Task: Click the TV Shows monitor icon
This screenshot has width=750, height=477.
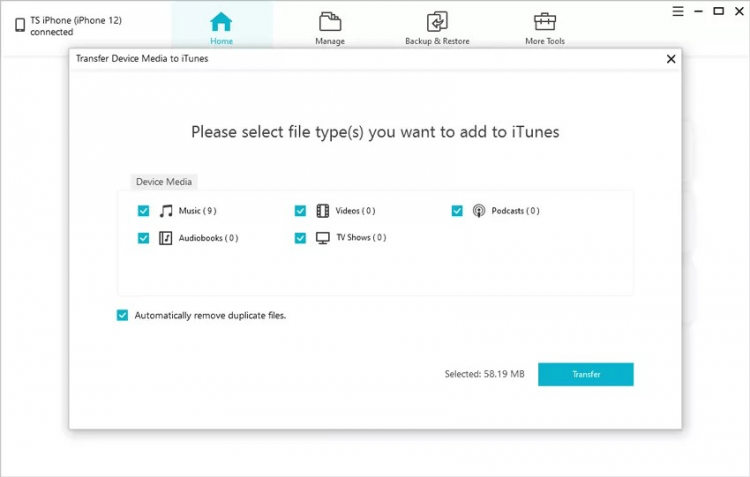Action: coord(323,238)
